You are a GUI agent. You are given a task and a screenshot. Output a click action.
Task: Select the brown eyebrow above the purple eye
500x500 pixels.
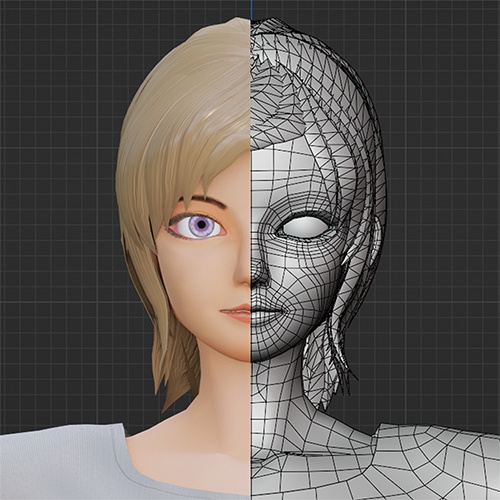point(203,201)
